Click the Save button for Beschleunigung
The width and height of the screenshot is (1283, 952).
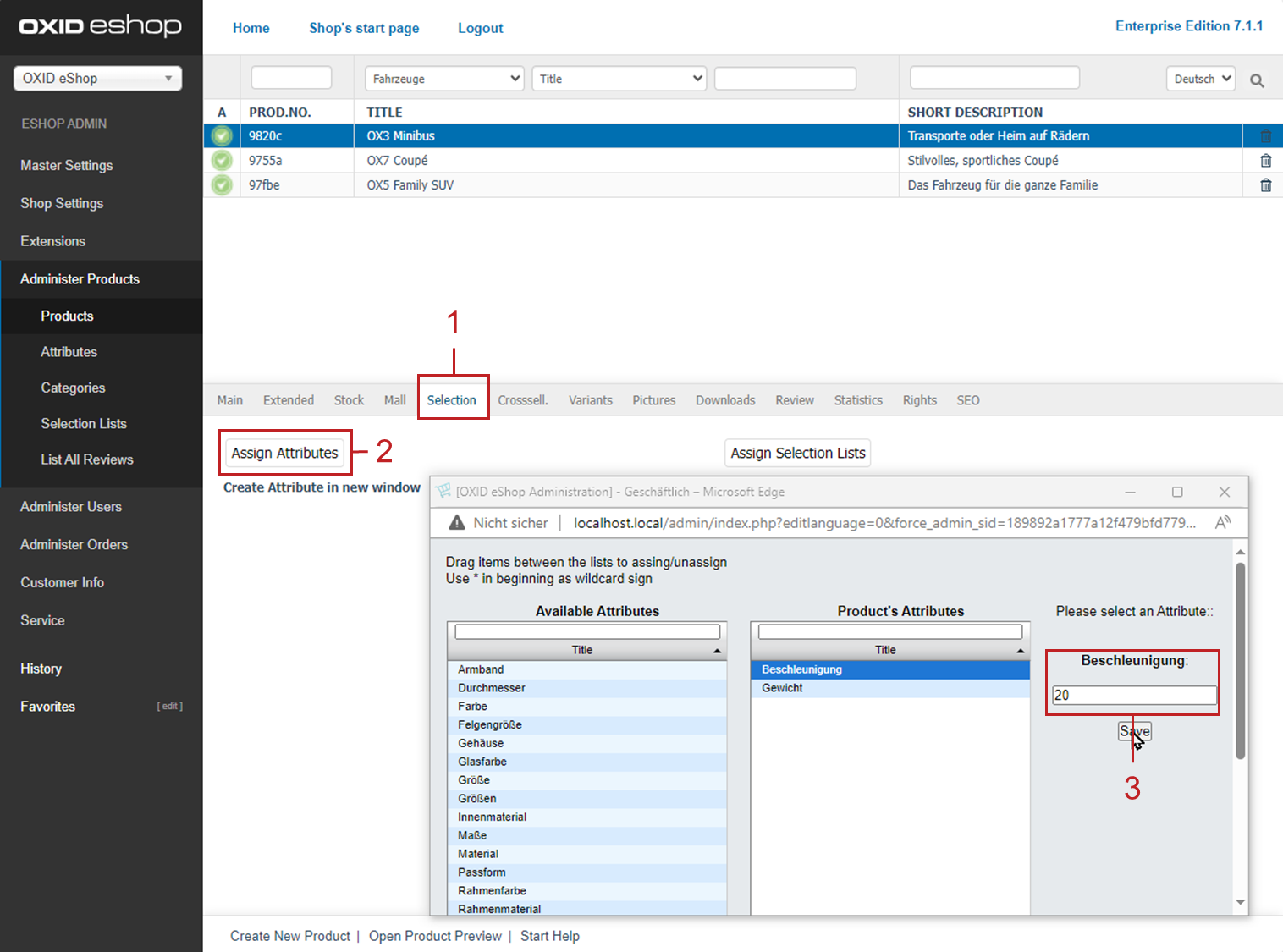(1135, 731)
